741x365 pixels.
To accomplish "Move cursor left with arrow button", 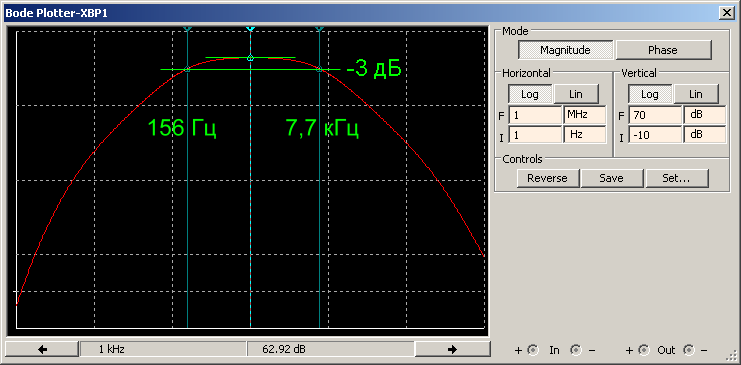I will [x=42, y=349].
